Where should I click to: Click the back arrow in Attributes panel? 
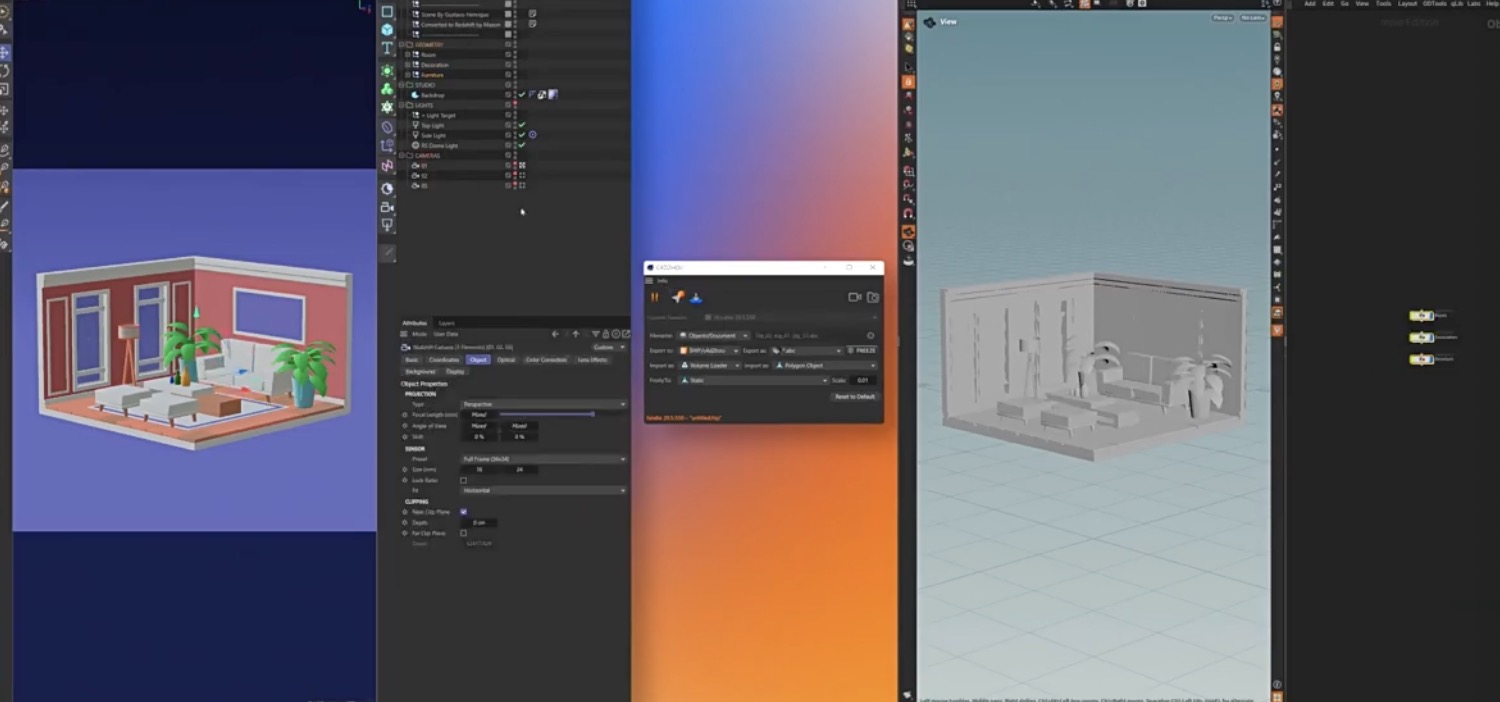click(x=555, y=334)
